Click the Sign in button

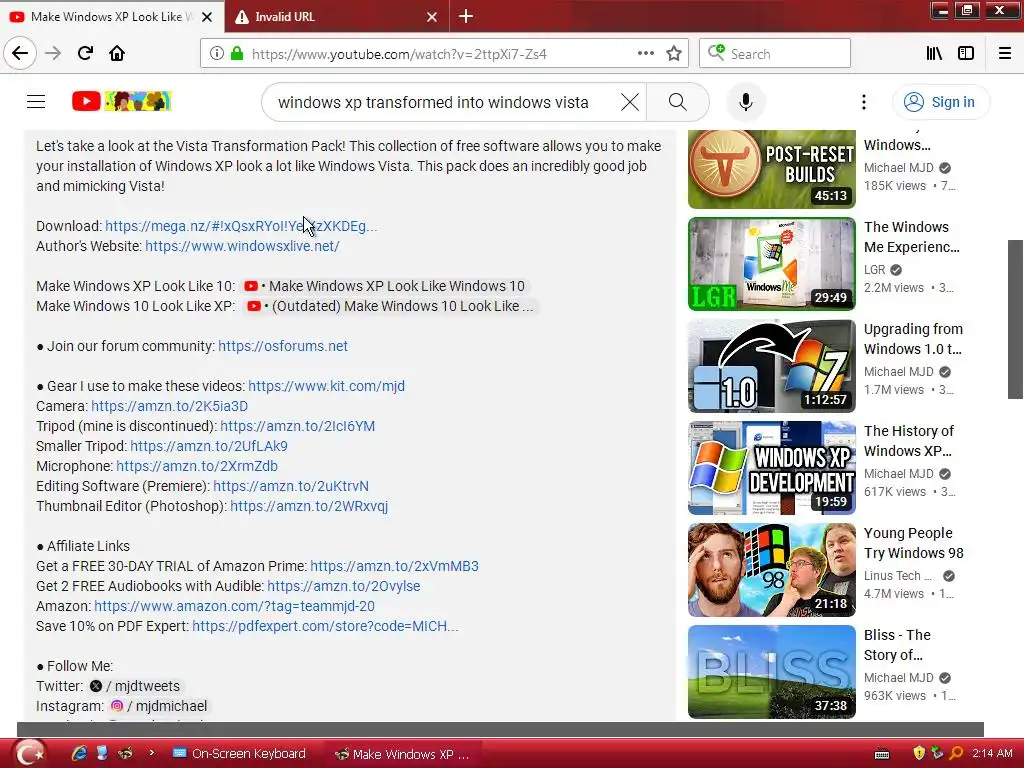tap(941, 102)
